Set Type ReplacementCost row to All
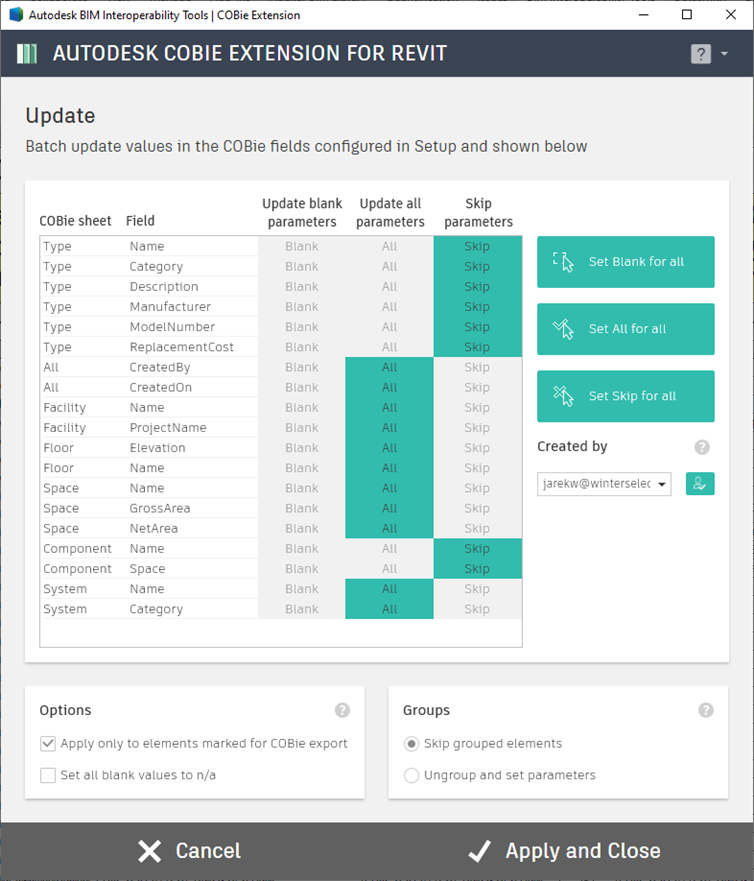This screenshot has height=881, width=754. [389, 347]
